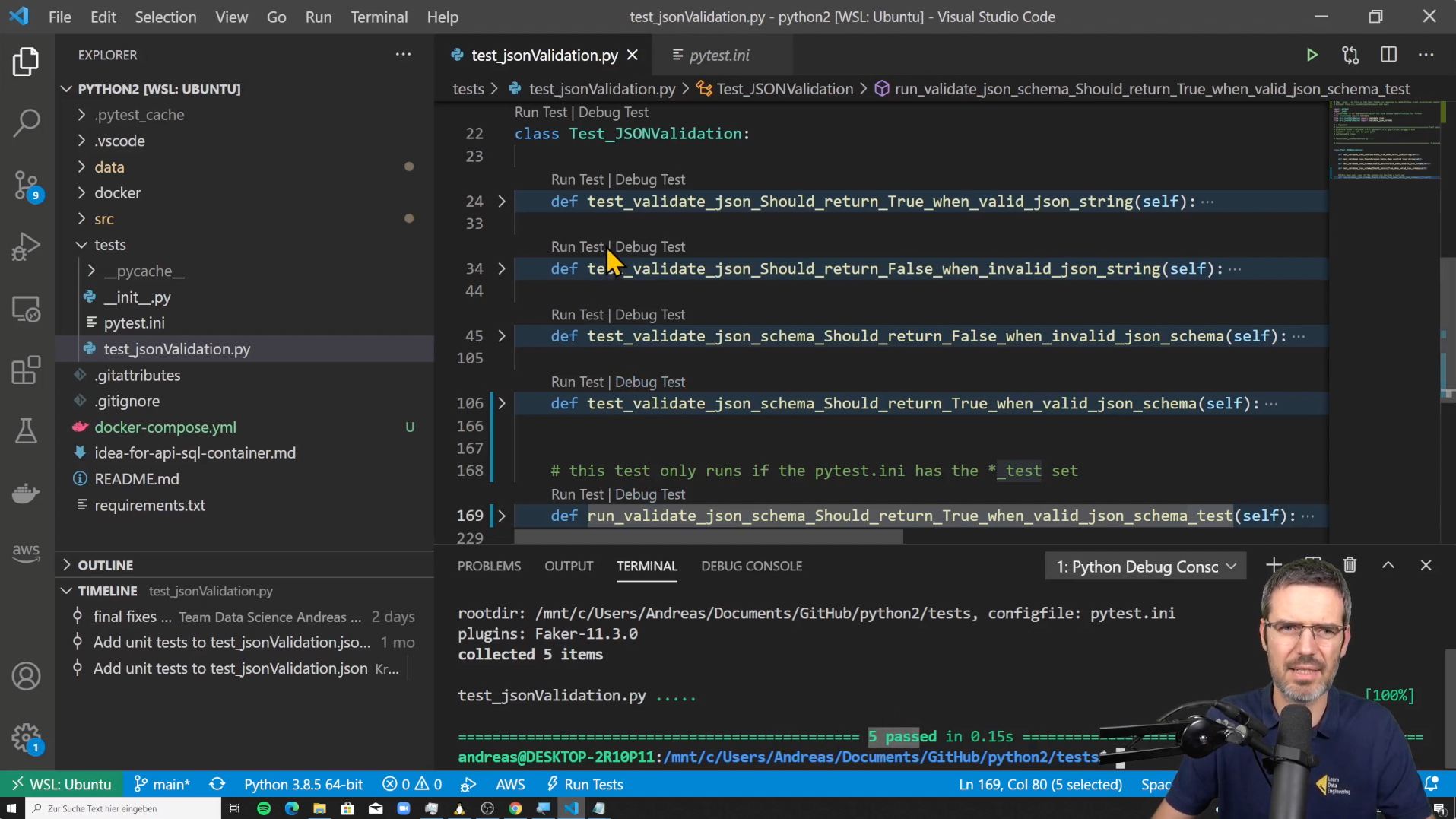Select the 'final fixes' timeline entry

243,617
